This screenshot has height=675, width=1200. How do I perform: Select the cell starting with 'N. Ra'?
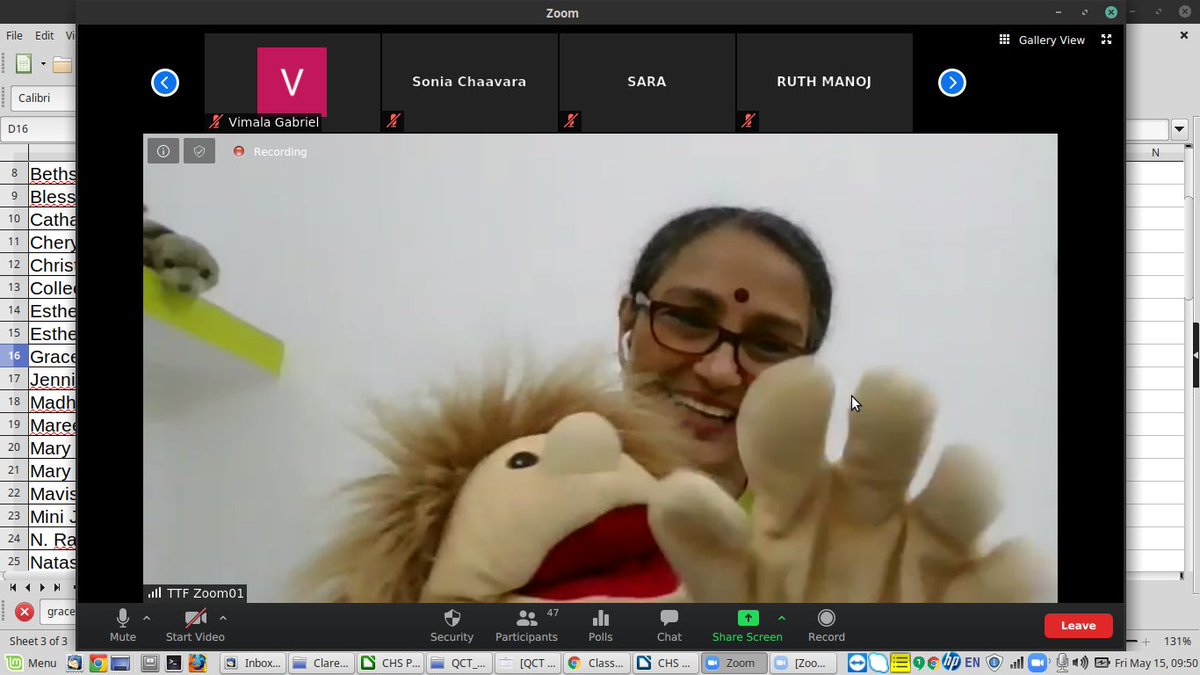(x=53, y=540)
